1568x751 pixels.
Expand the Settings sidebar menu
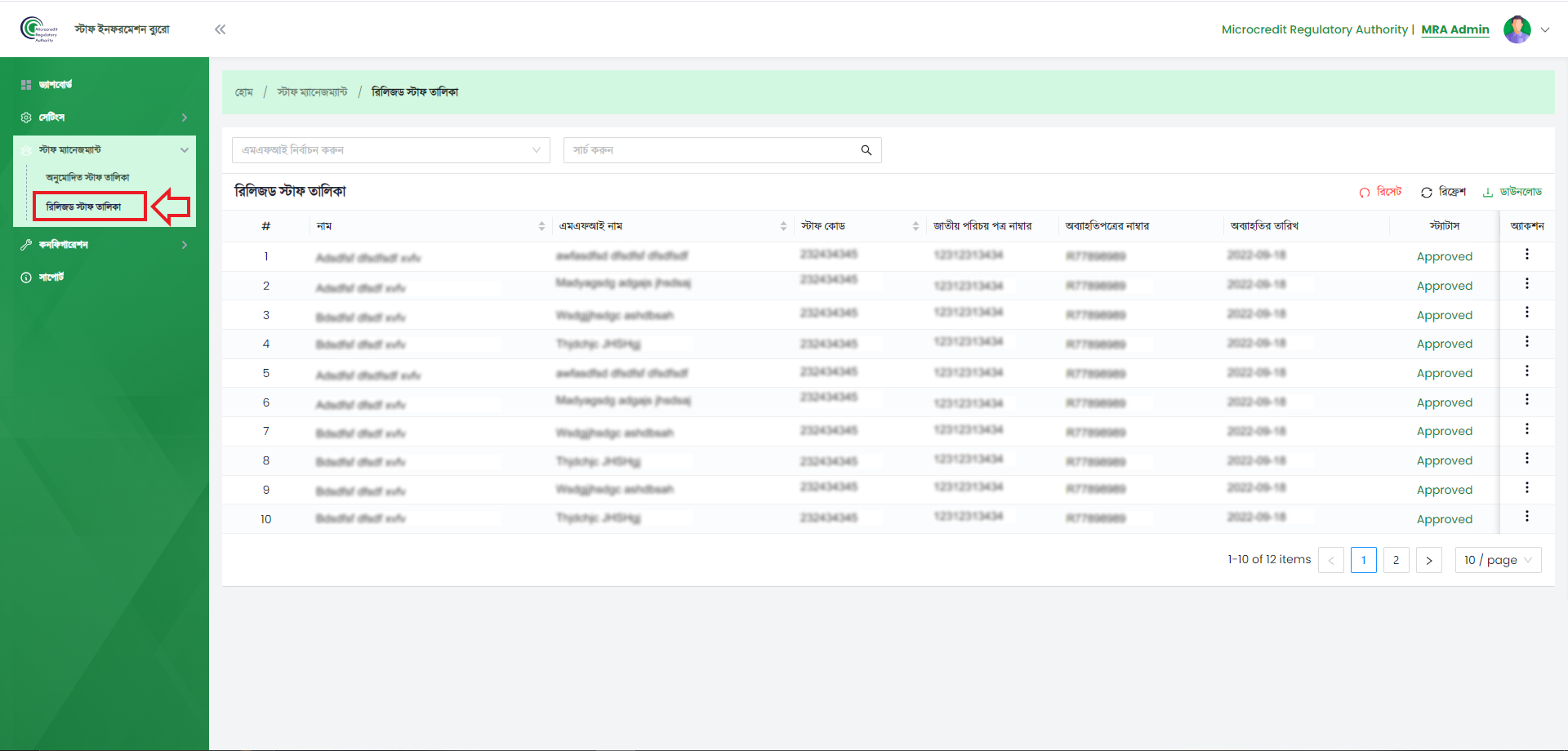105,118
